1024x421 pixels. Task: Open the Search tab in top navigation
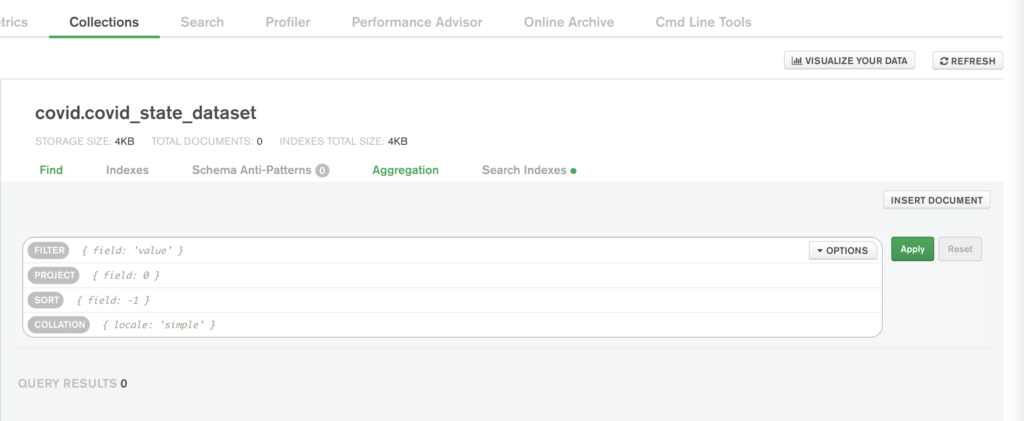click(x=202, y=22)
